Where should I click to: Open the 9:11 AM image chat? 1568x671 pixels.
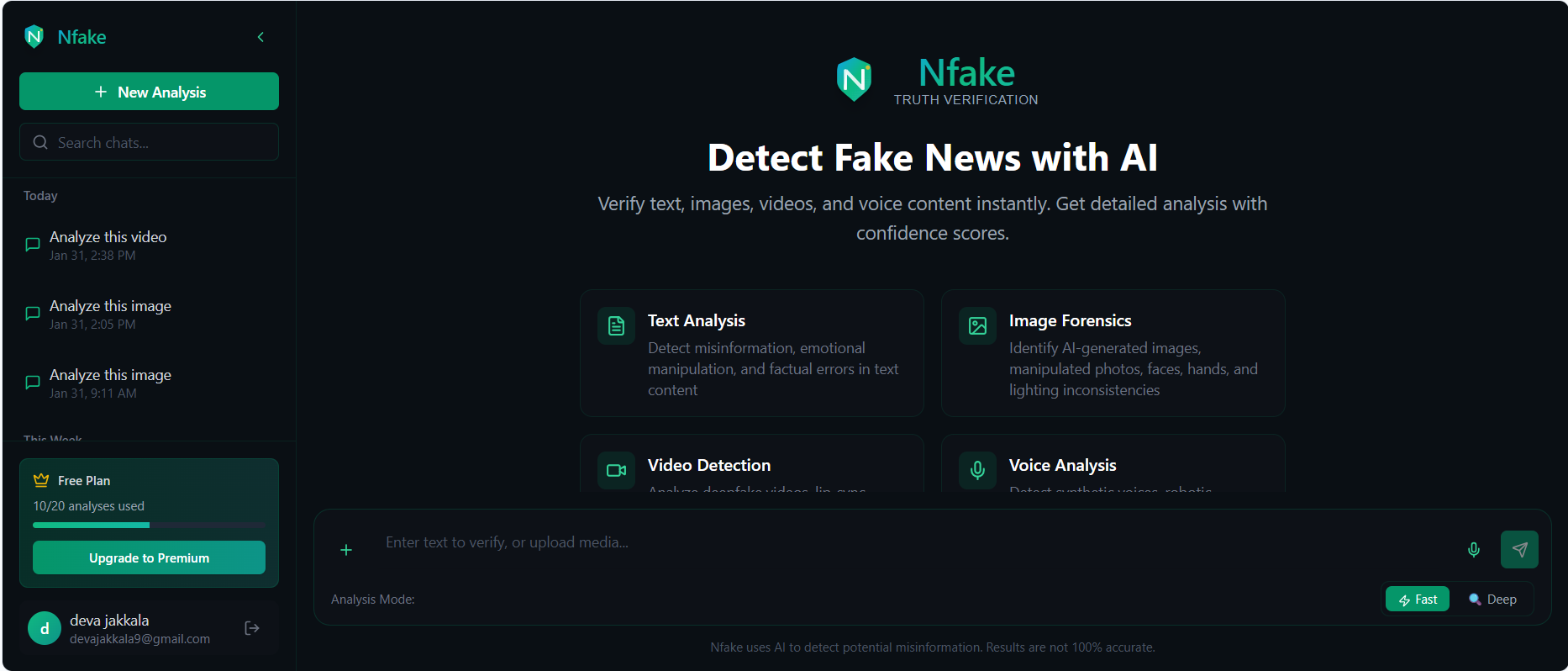coord(149,383)
